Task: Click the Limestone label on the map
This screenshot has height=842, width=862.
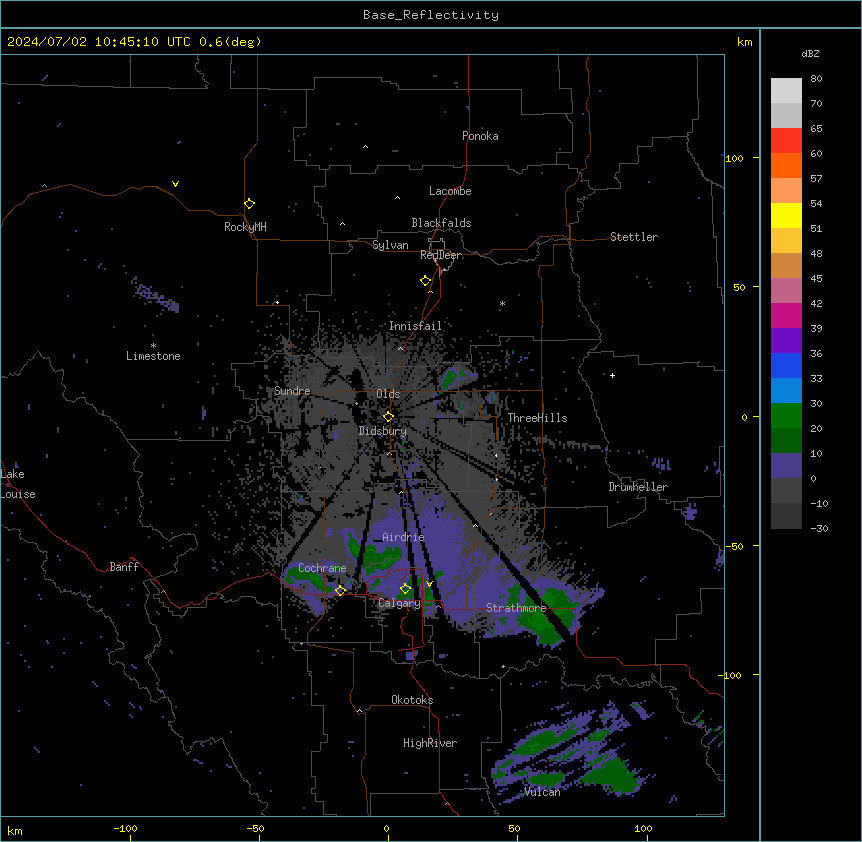Action: (153, 356)
